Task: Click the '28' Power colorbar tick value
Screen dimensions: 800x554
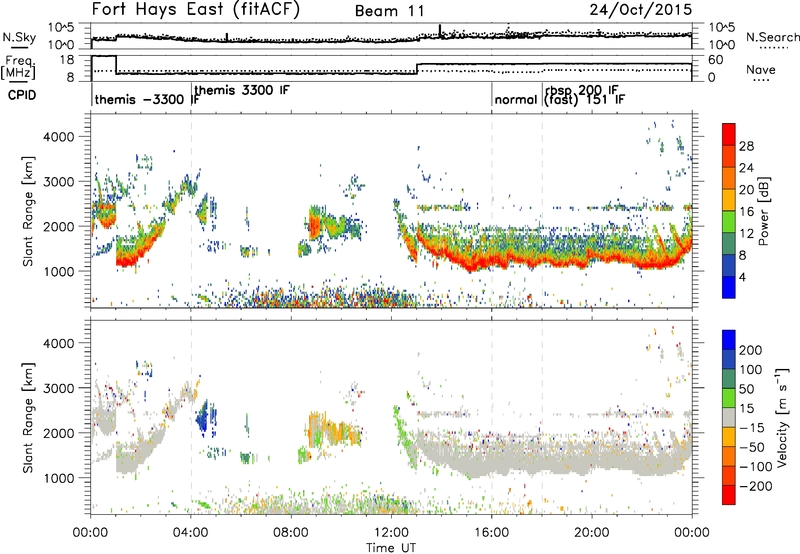Action: pyautogui.click(x=746, y=146)
